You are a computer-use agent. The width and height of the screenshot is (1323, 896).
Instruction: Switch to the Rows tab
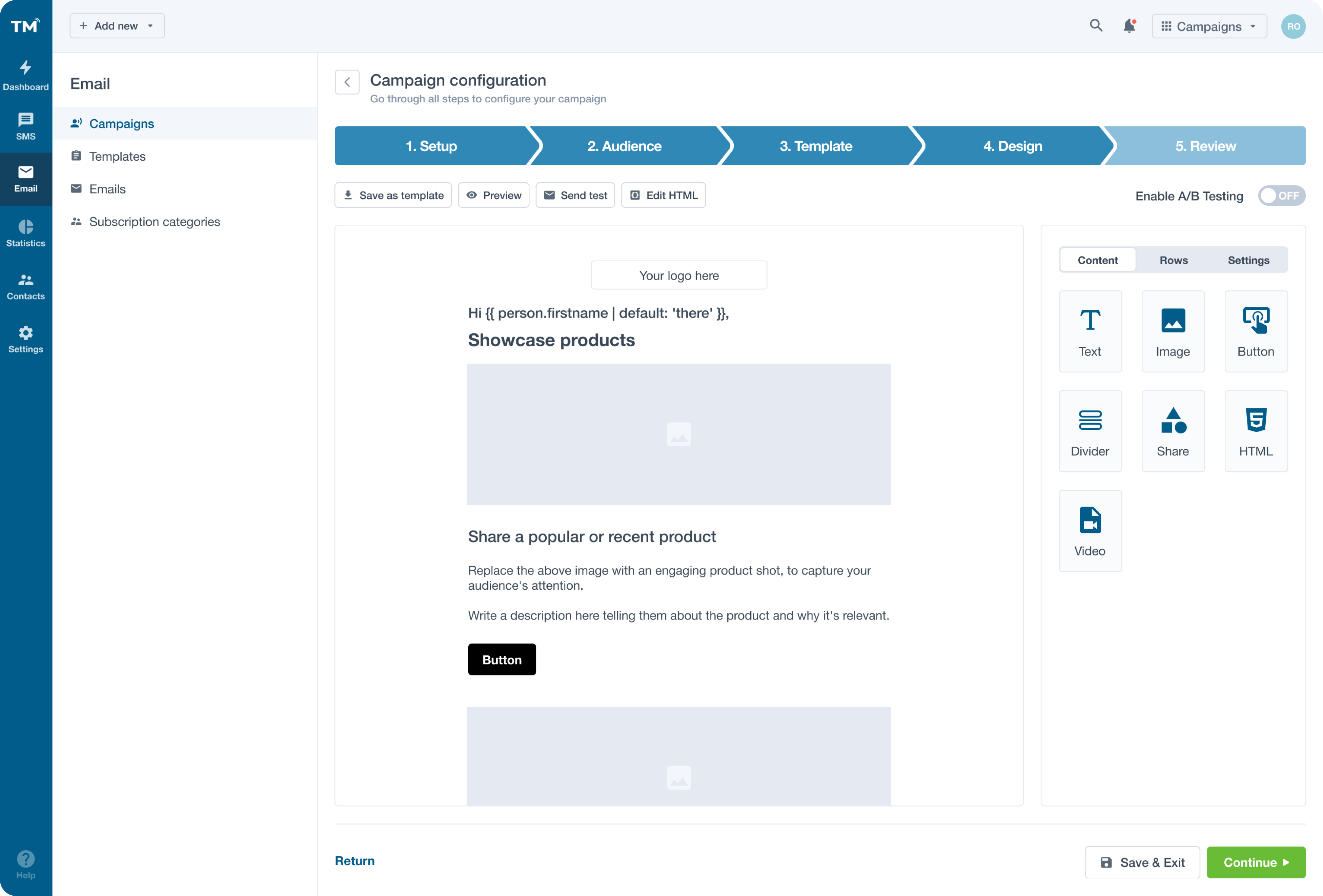click(1173, 260)
